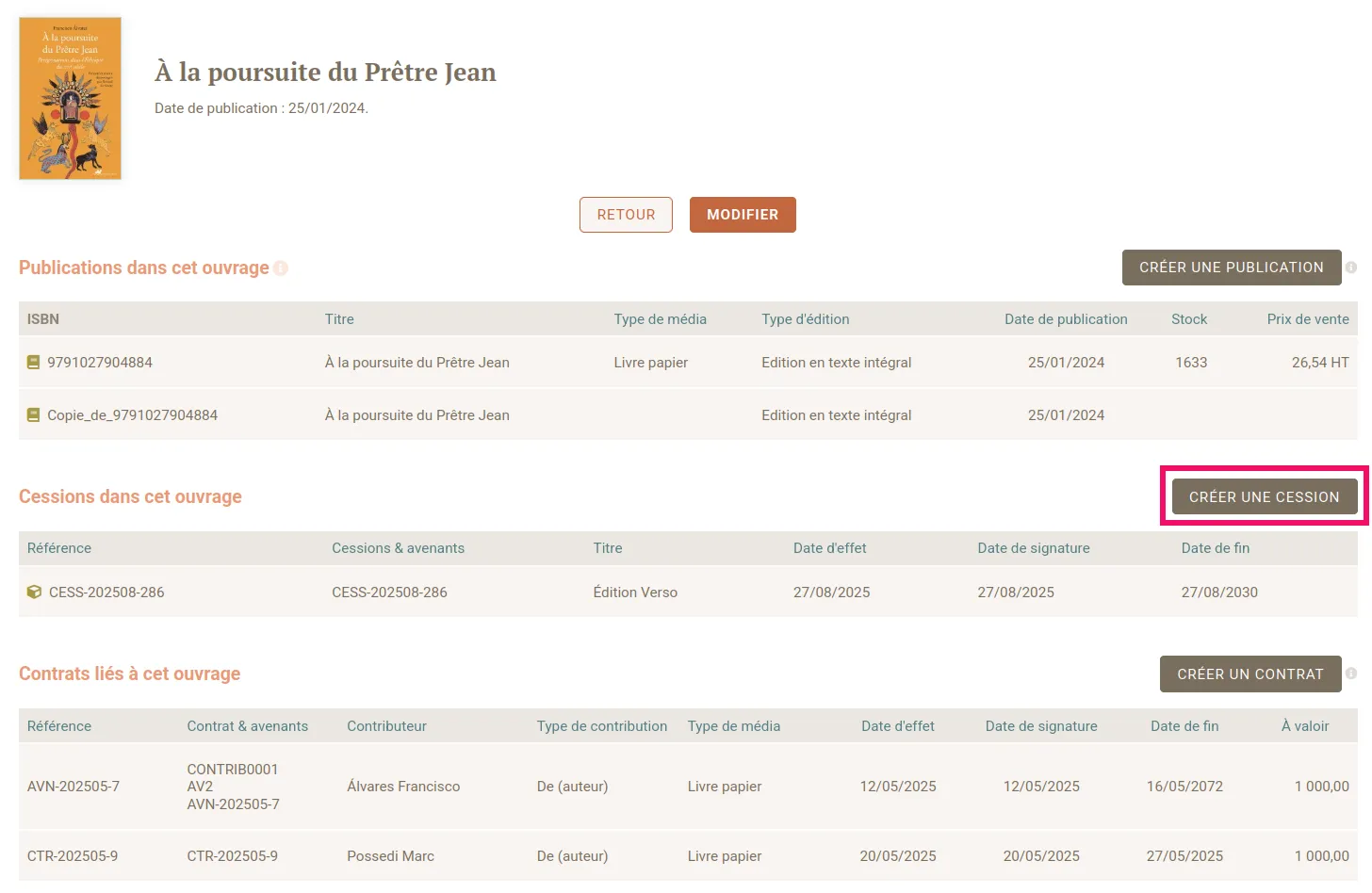Sort contracts by À valoir header
The image size is (1372, 893).
click(1304, 726)
